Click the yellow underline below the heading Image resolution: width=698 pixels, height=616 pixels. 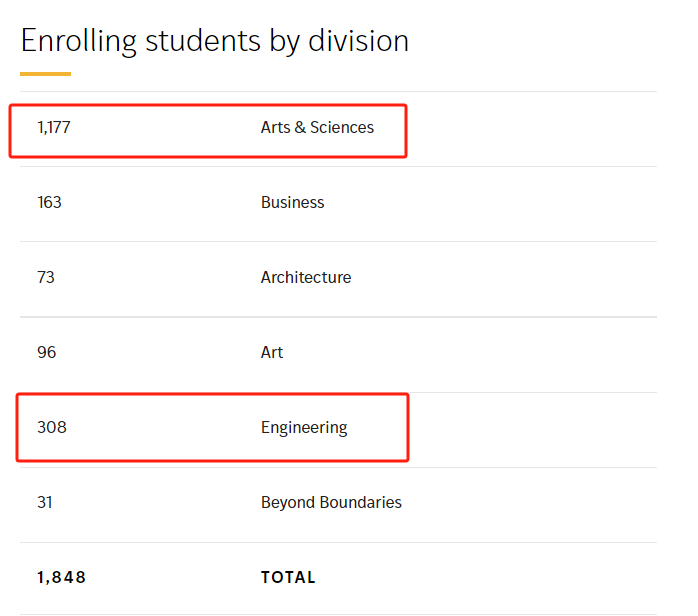click(x=45, y=74)
